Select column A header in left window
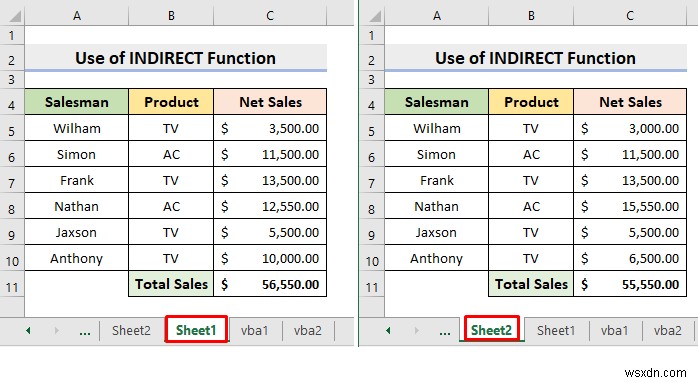This screenshot has width=698, height=383. point(77,16)
